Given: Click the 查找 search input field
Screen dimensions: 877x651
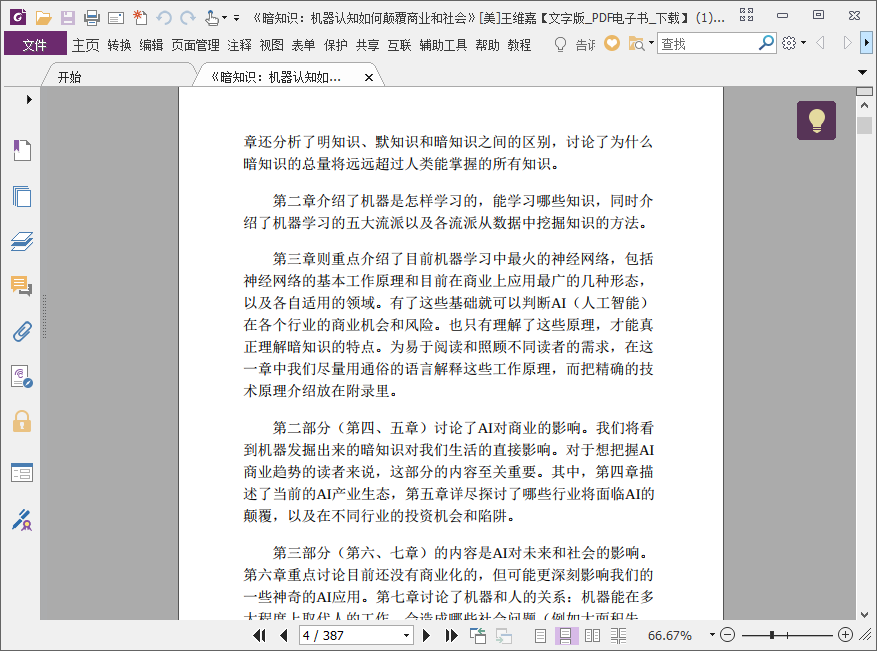Looking at the screenshot, I should [x=707, y=44].
